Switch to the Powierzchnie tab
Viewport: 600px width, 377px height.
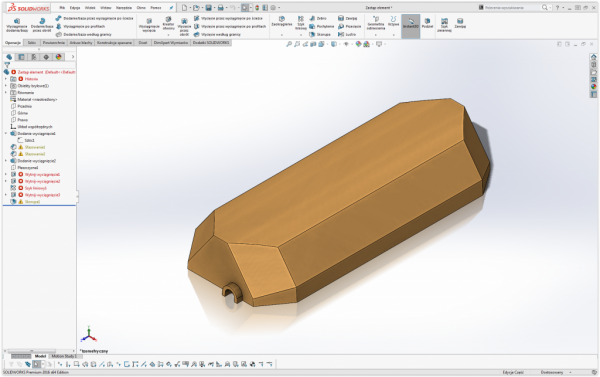pyautogui.click(x=54, y=43)
